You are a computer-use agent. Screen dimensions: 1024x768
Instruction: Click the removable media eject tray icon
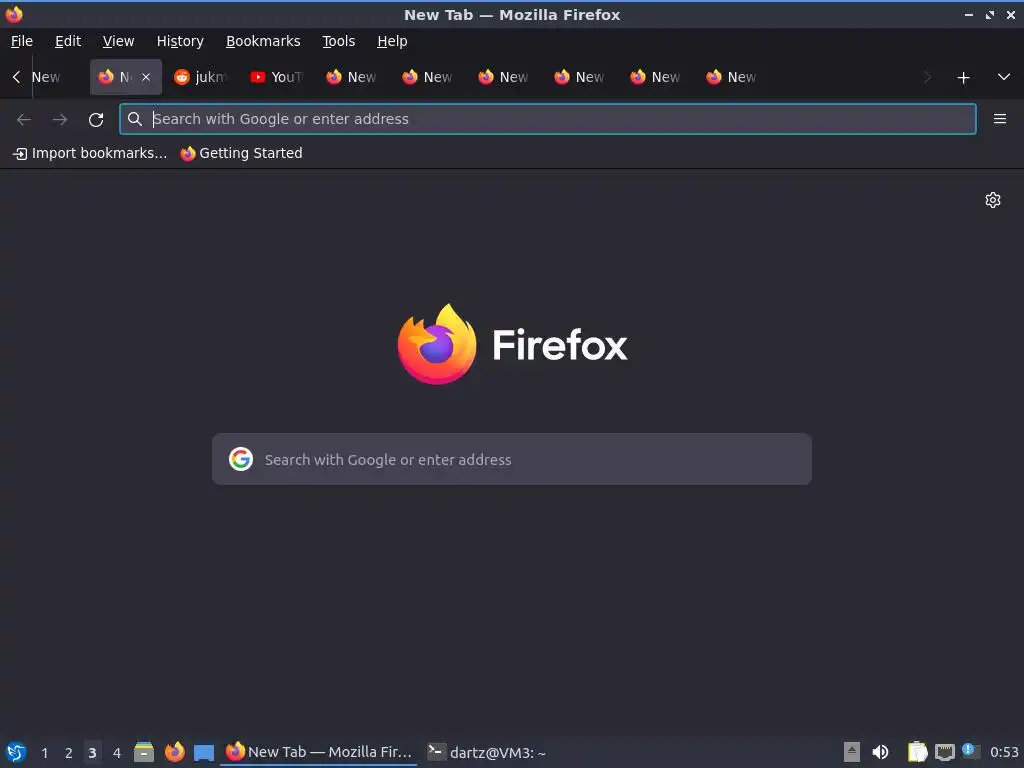pyautogui.click(x=852, y=752)
